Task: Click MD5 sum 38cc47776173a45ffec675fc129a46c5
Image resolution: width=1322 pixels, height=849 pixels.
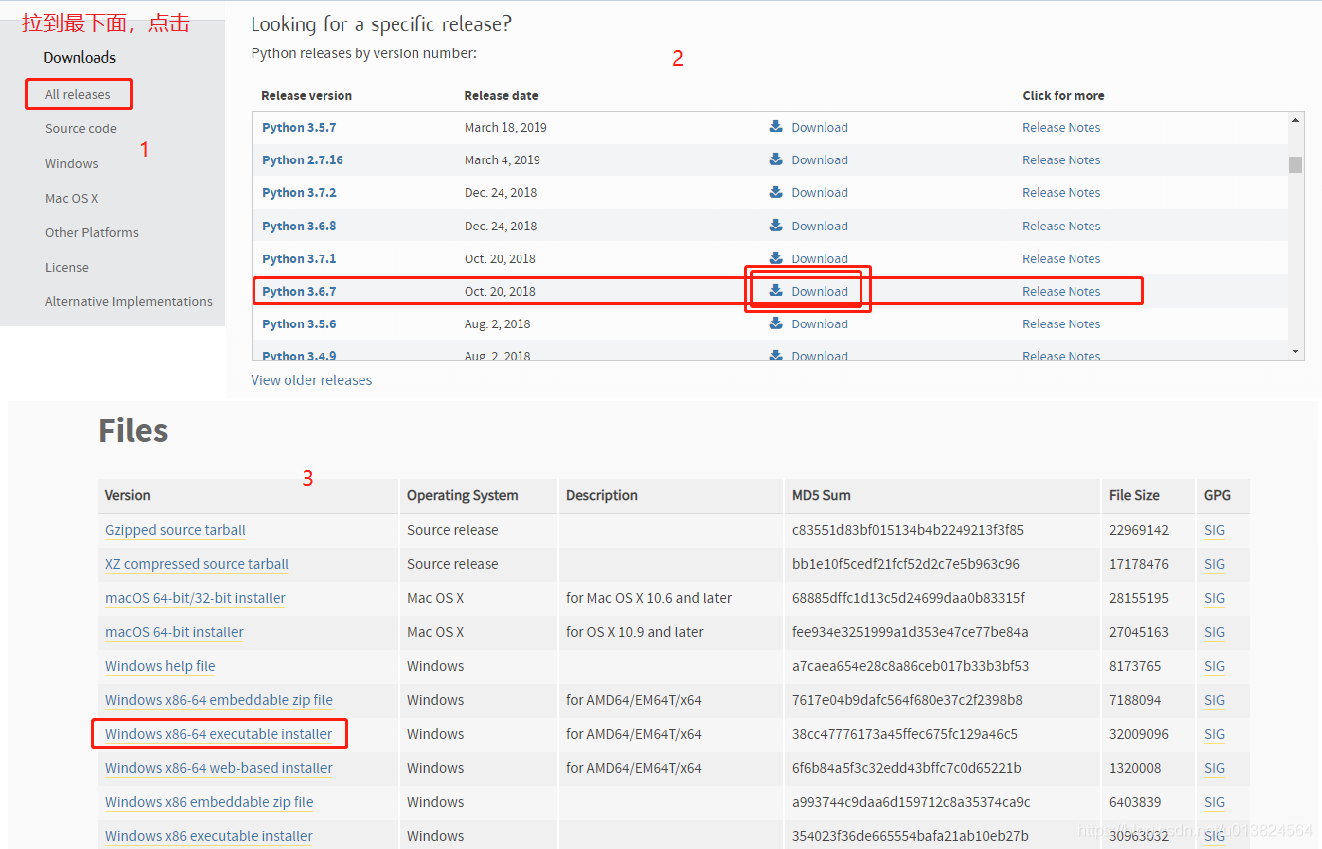Action: coord(905,734)
